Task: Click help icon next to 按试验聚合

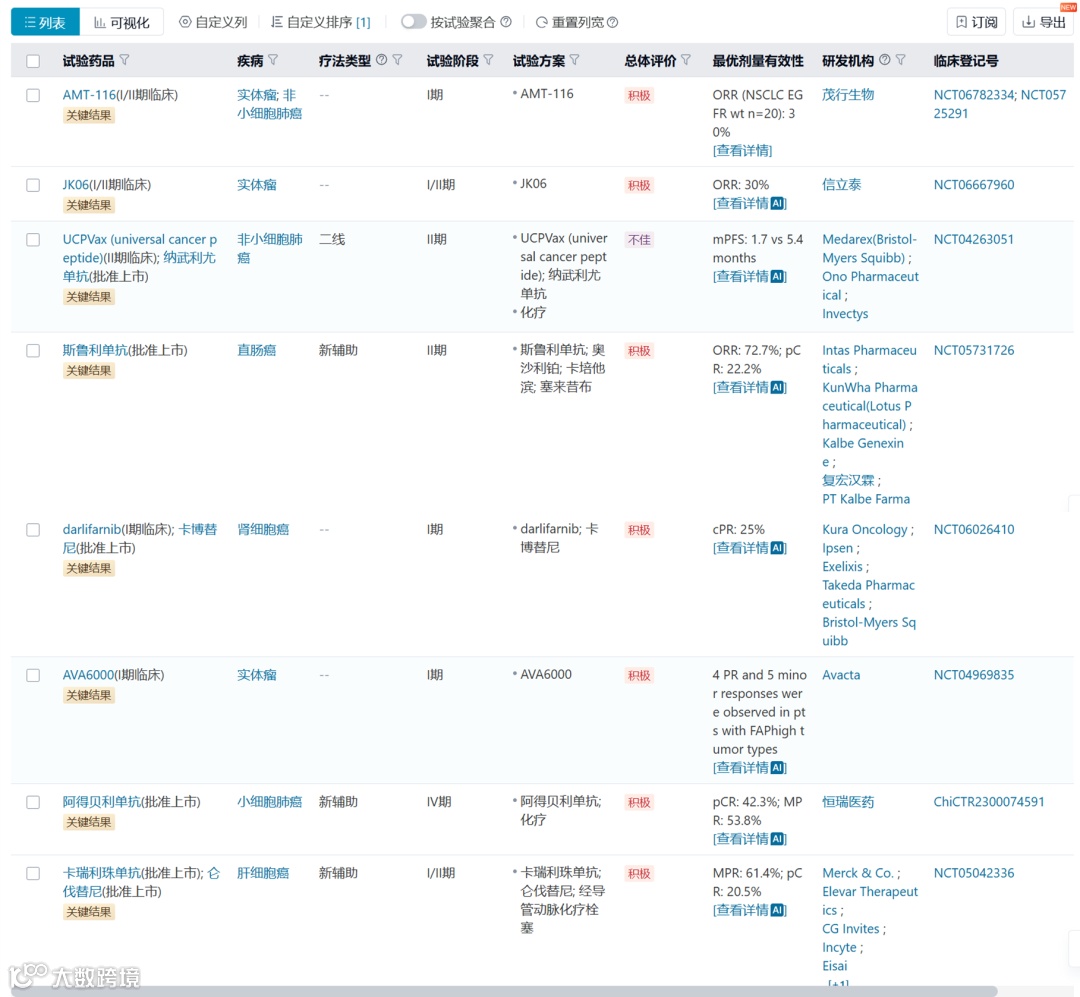Action: pos(506,22)
